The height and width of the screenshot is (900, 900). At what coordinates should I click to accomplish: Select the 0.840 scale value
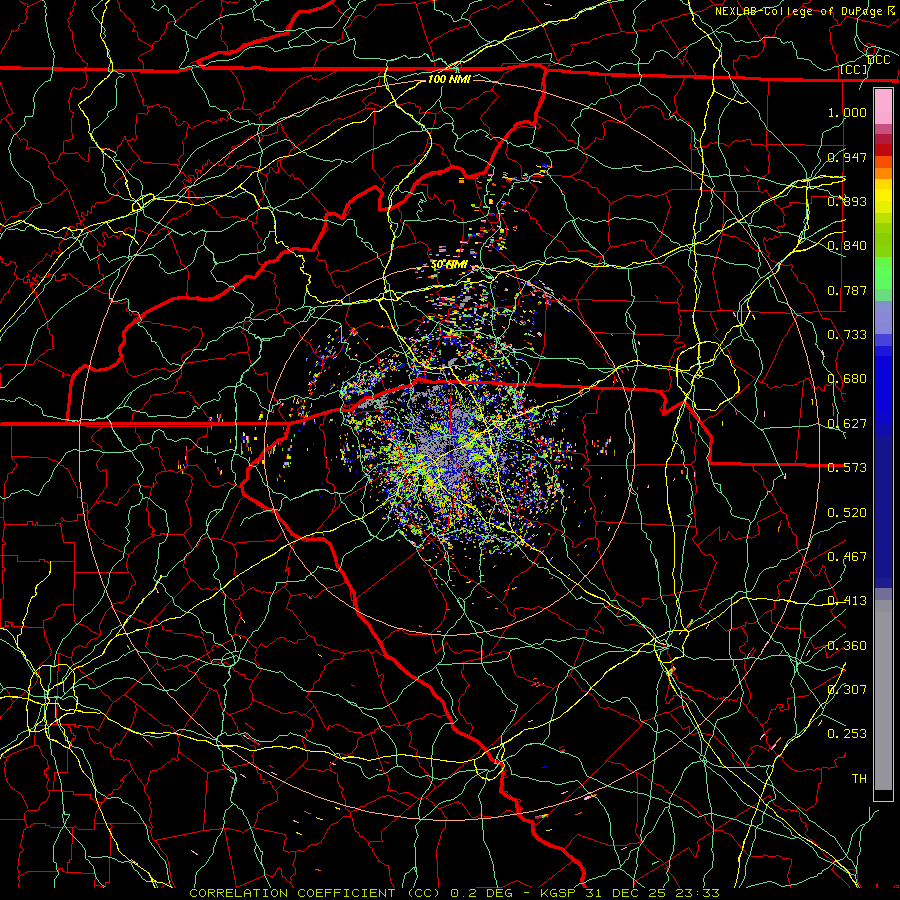(847, 245)
